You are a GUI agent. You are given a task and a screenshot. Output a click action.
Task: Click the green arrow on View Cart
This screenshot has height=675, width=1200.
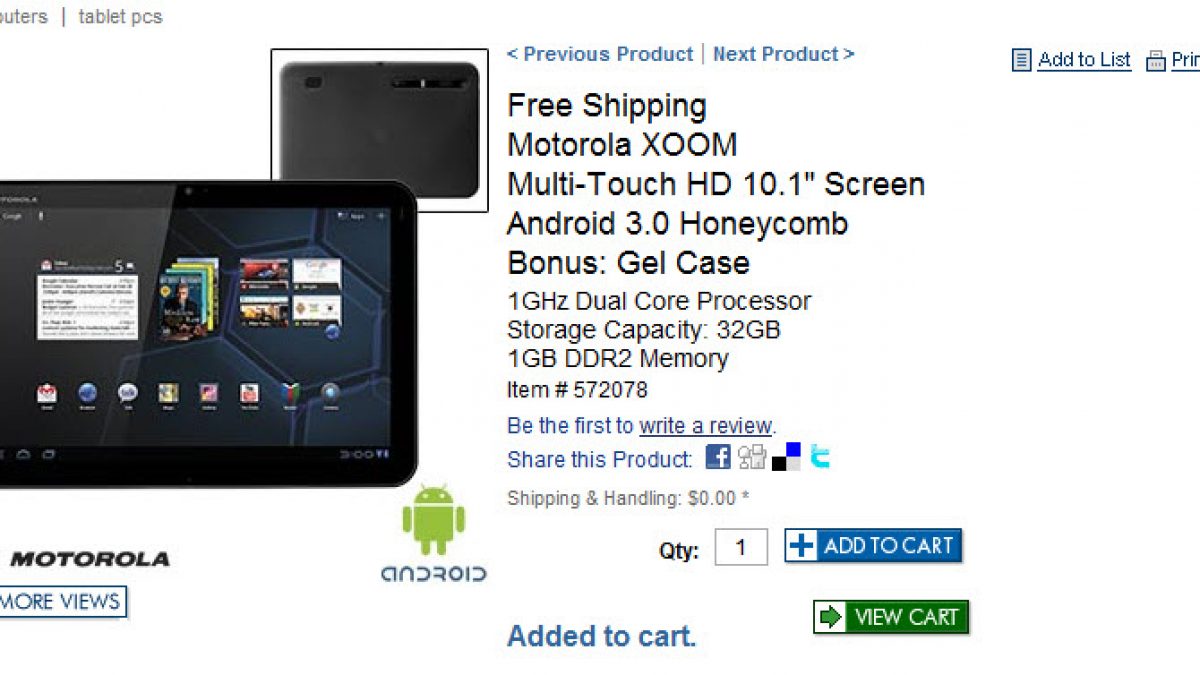click(x=831, y=617)
